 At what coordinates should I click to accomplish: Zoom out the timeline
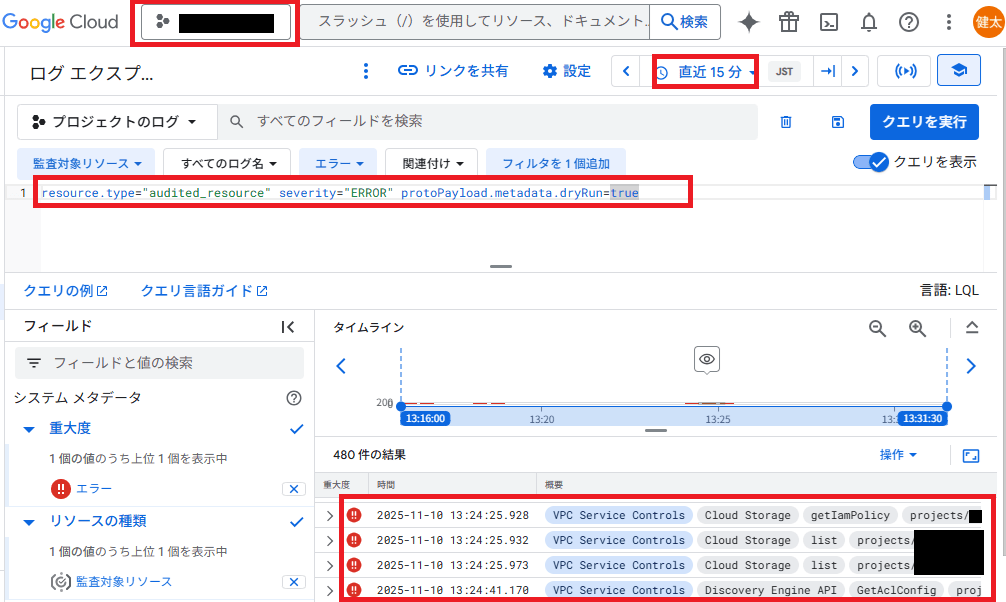(x=877, y=328)
